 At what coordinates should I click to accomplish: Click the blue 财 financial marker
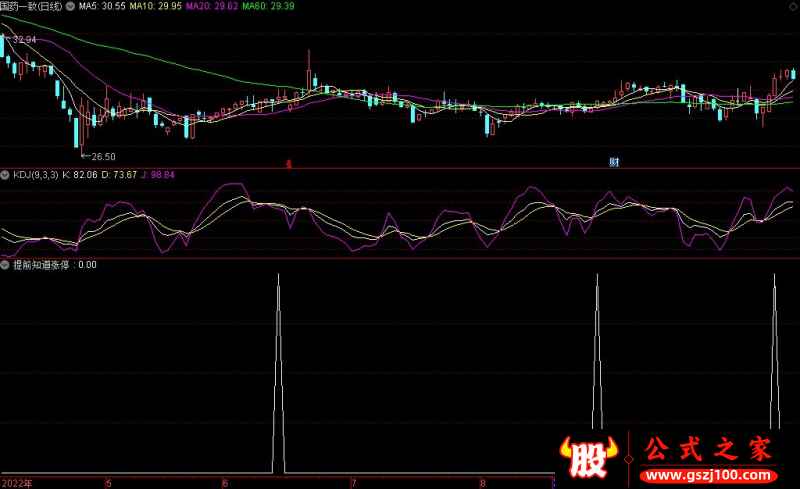pyautogui.click(x=614, y=162)
